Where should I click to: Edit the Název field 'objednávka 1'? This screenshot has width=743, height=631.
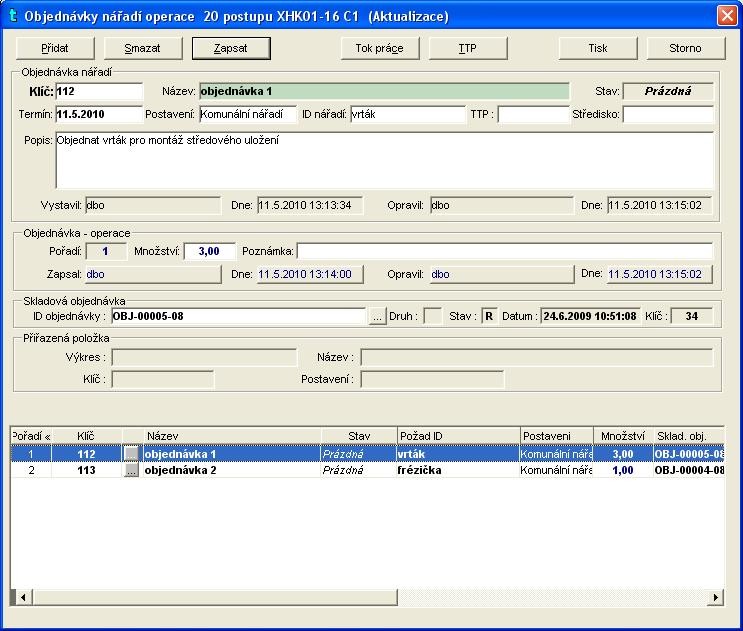pyautogui.click(x=384, y=91)
